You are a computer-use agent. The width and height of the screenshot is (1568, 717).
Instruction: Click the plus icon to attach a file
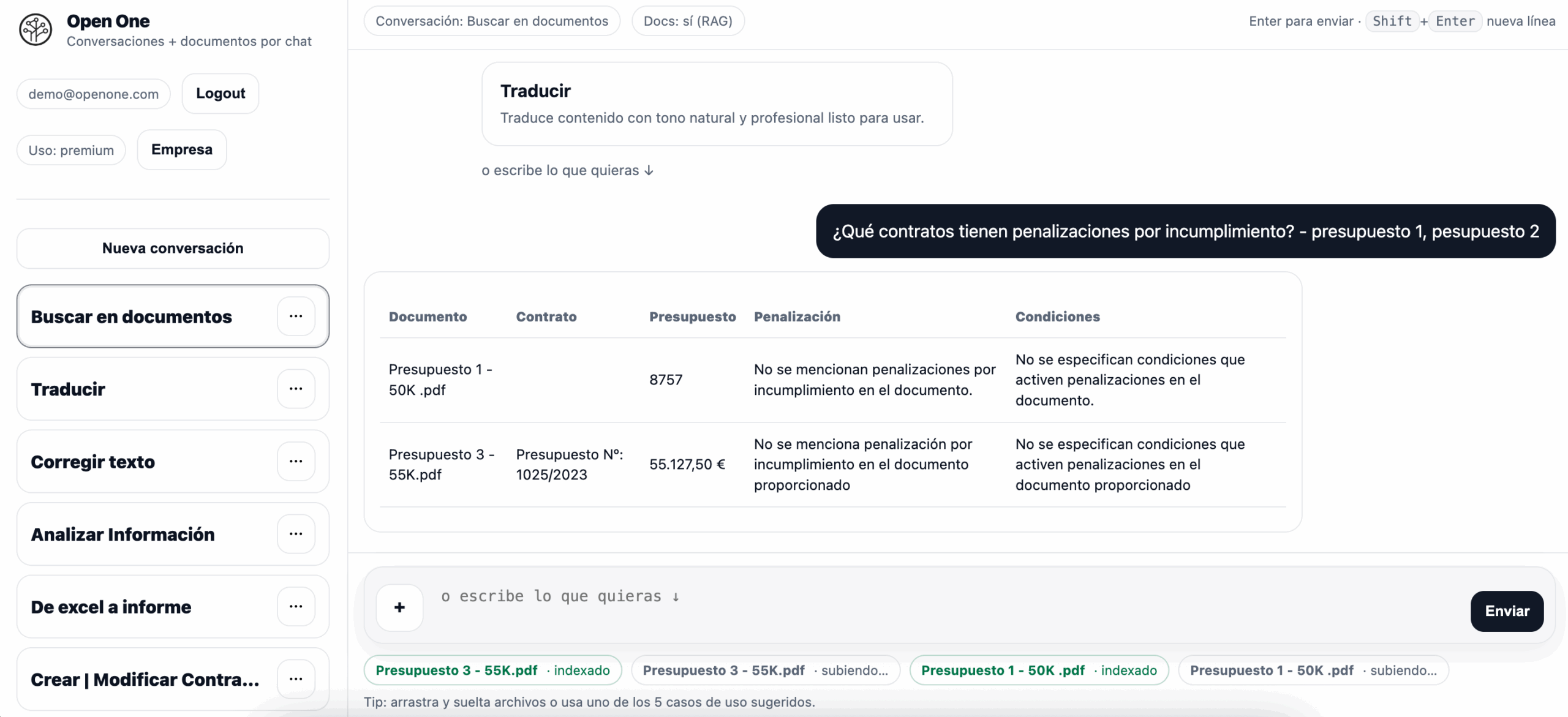pos(399,607)
